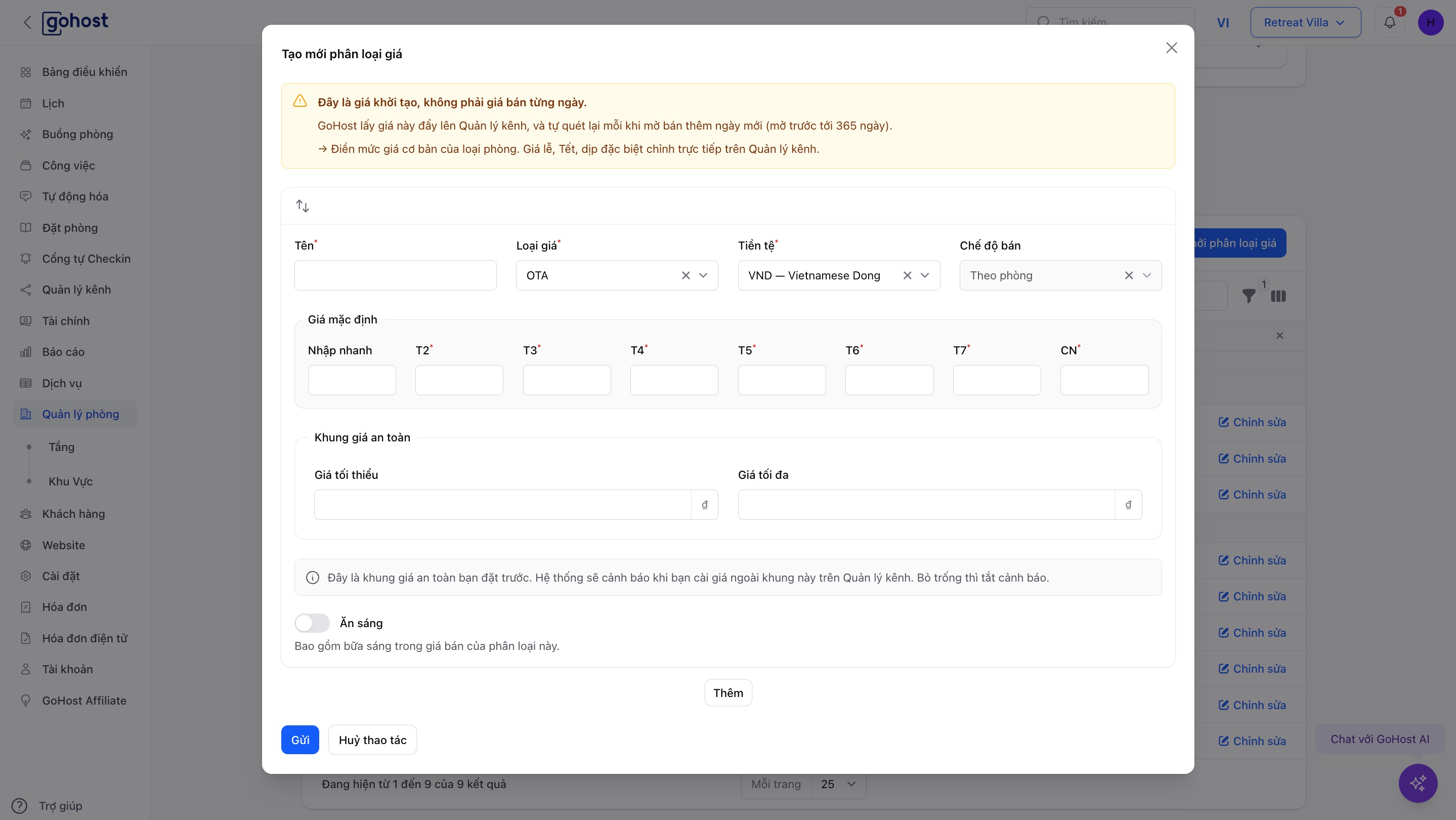
Task: Click the Nhập nhanh quick-entry field
Action: pyautogui.click(x=352, y=380)
